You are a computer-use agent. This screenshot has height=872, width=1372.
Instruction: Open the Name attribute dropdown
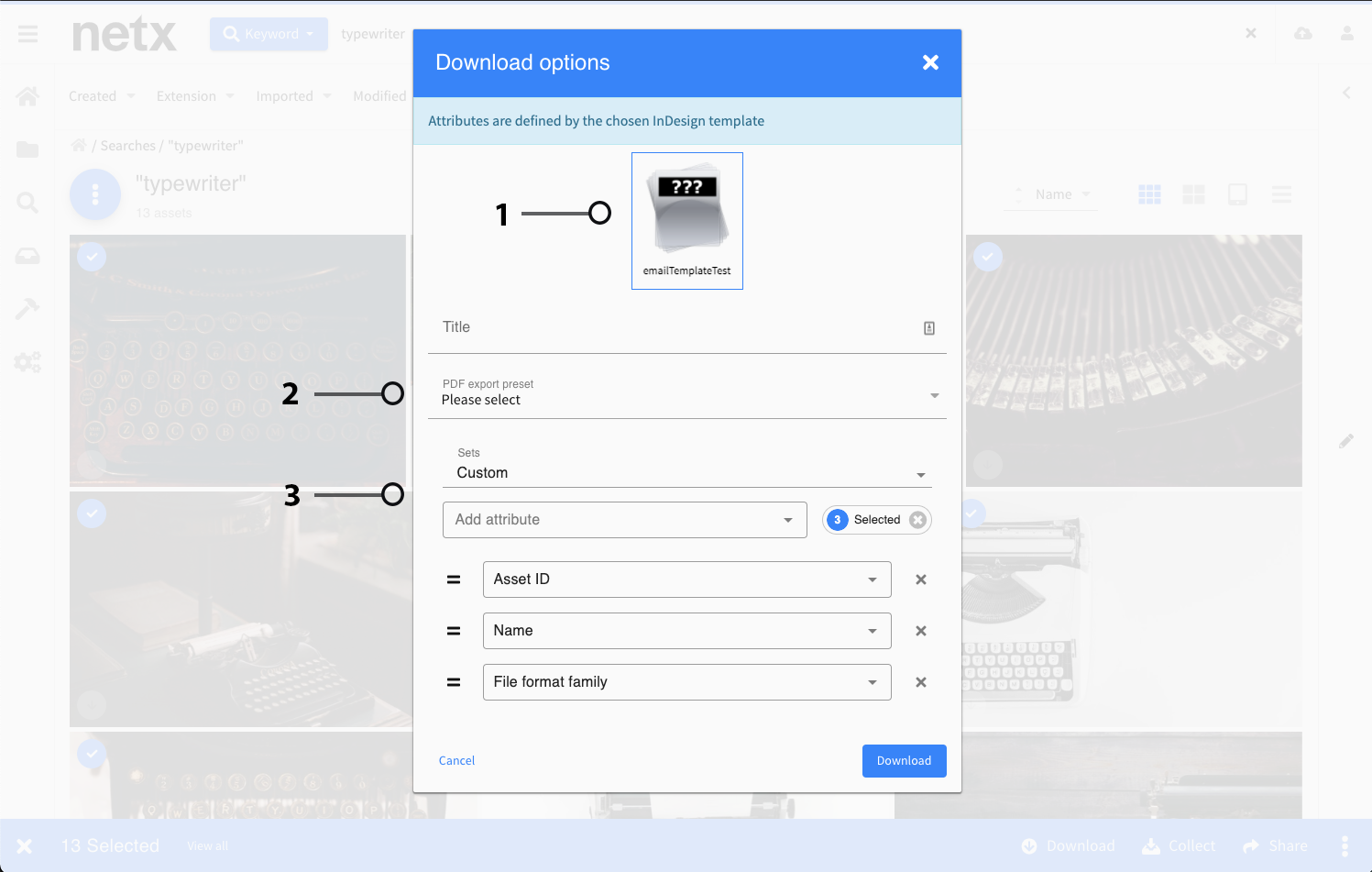pos(687,631)
